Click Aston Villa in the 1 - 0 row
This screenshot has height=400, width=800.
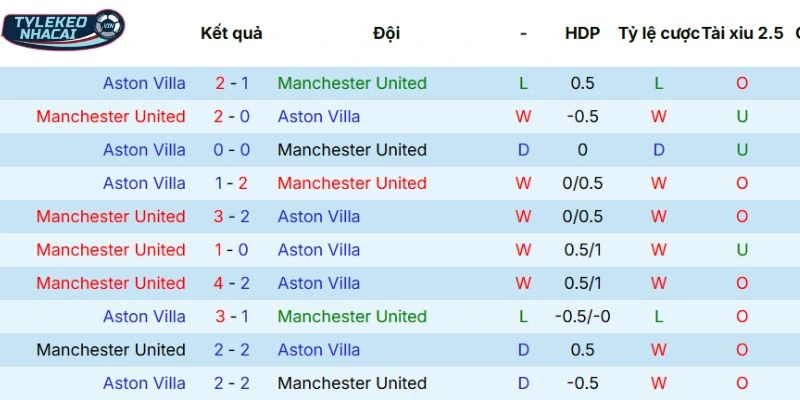tap(319, 250)
